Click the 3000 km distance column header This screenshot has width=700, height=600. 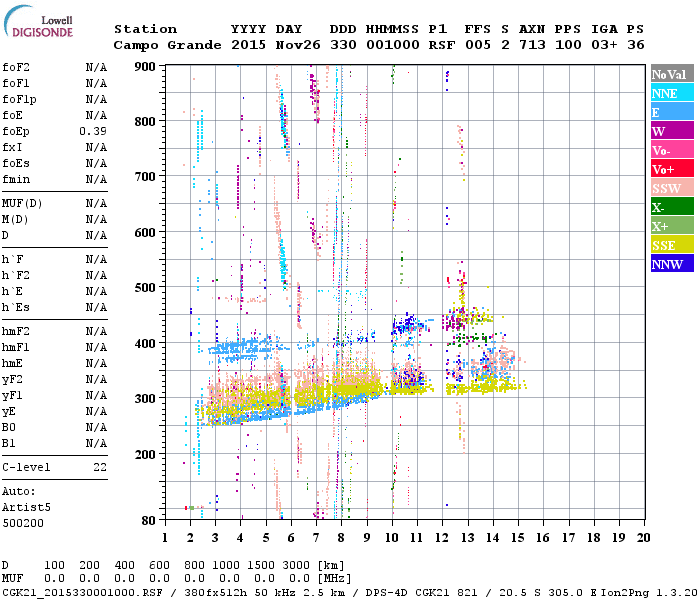click(x=296, y=565)
